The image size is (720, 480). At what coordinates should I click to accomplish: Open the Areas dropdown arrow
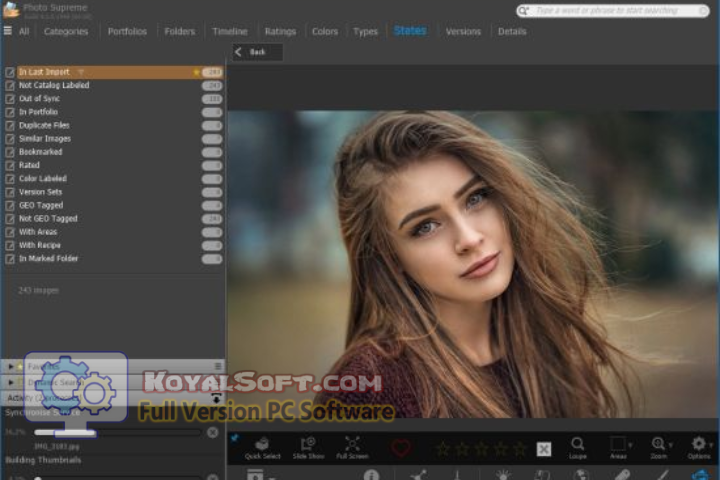pos(630,445)
